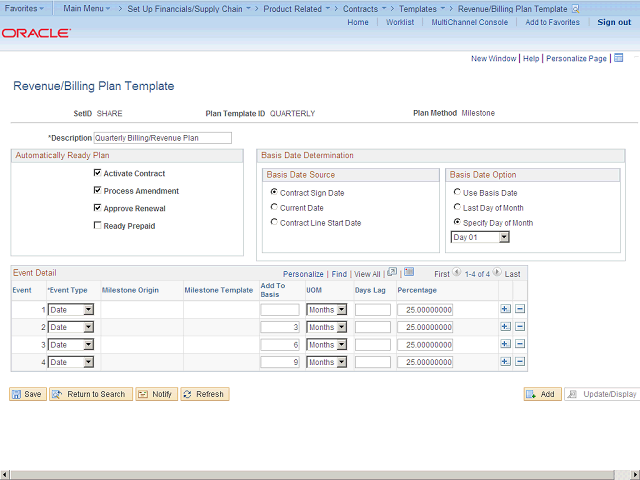Select Last Day of Month option
Image resolution: width=640 pixels, height=480 pixels.
[457, 207]
